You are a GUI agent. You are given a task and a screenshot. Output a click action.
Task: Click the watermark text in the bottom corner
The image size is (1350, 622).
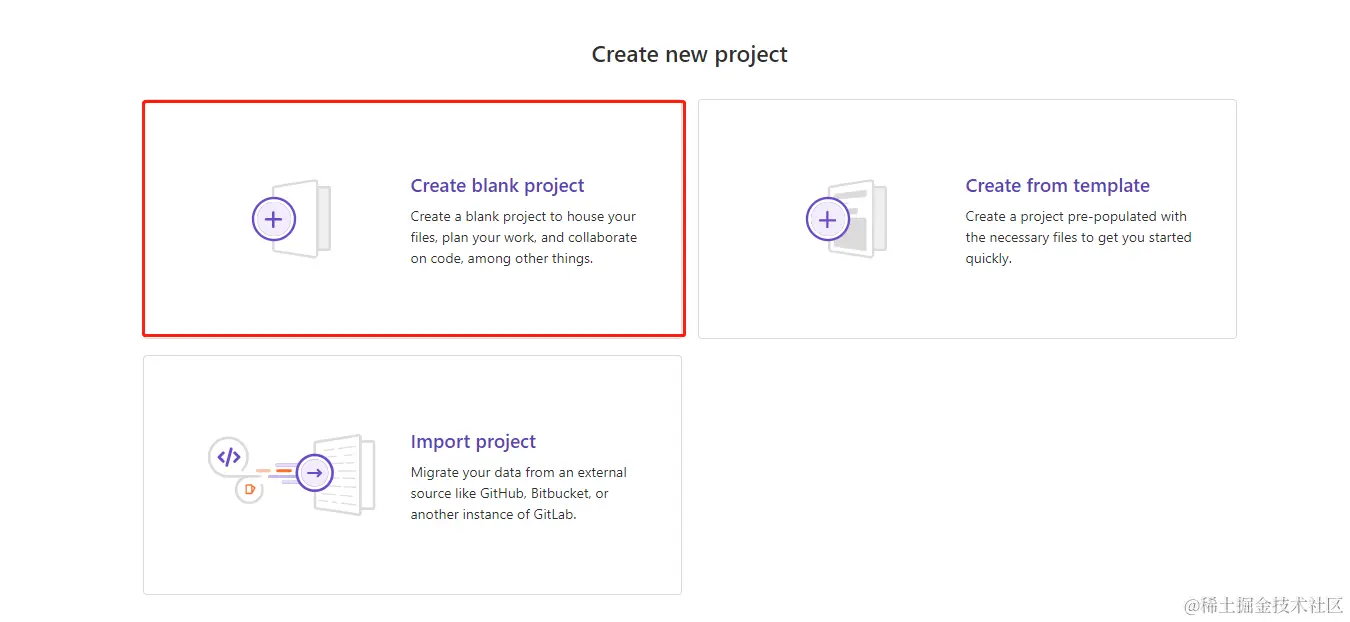(x=1263, y=605)
